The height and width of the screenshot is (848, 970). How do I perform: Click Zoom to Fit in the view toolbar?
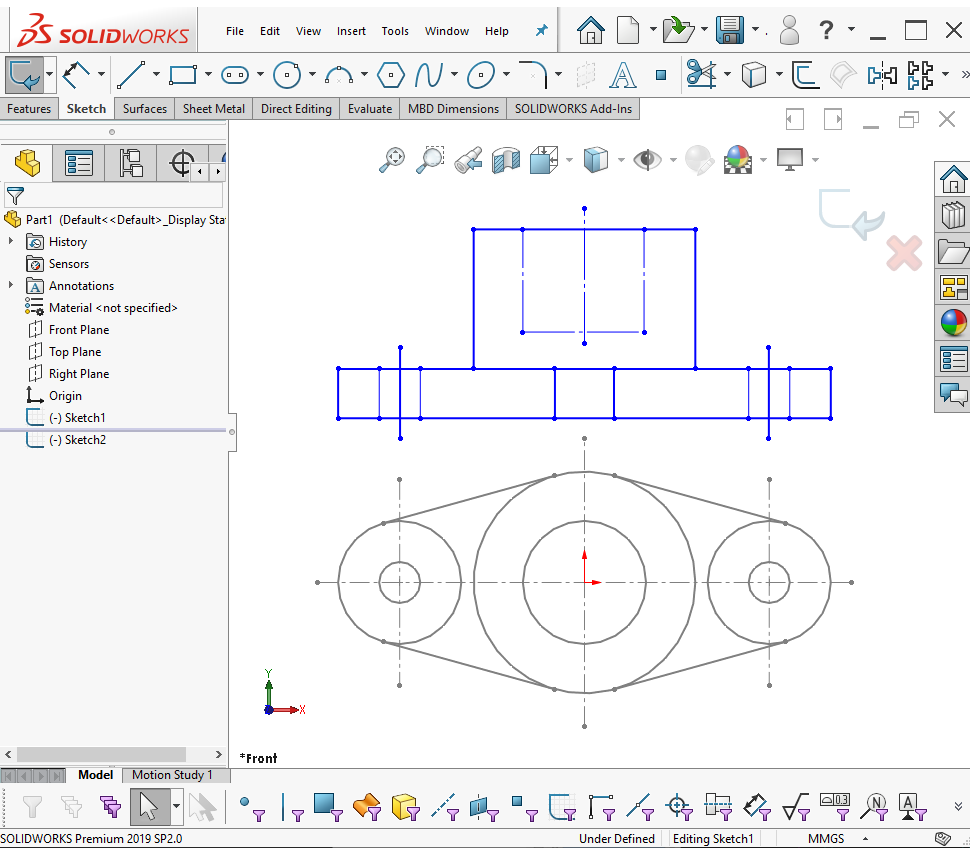click(x=391, y=158)
